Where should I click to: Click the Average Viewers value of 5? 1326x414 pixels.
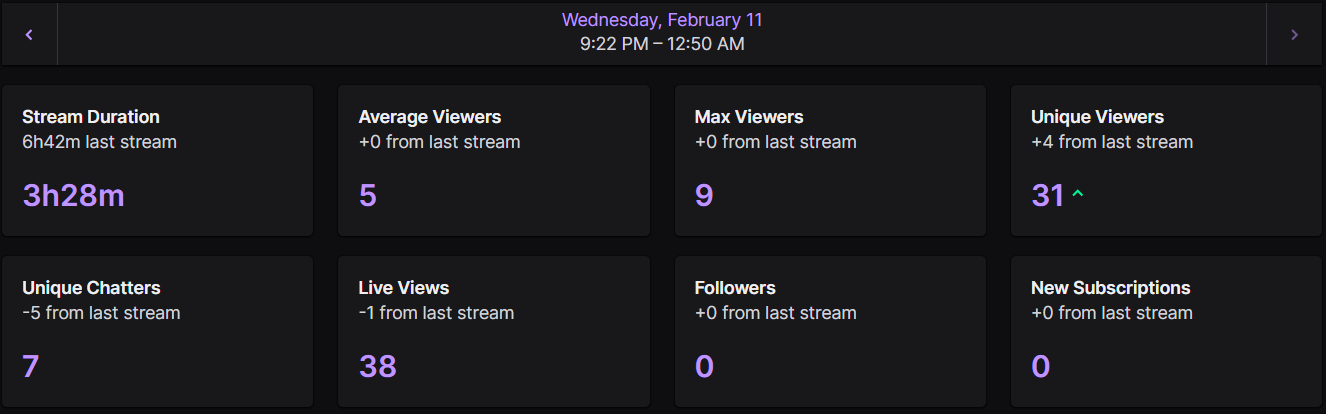tap(367, 196)
